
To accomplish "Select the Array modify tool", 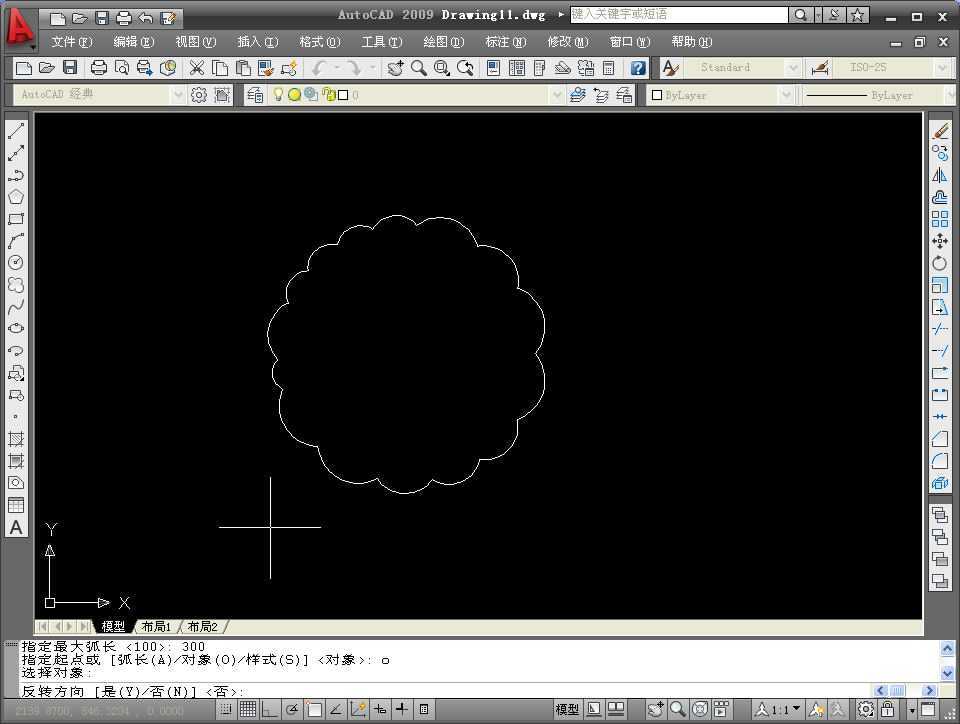I will (x=940, y=219).
